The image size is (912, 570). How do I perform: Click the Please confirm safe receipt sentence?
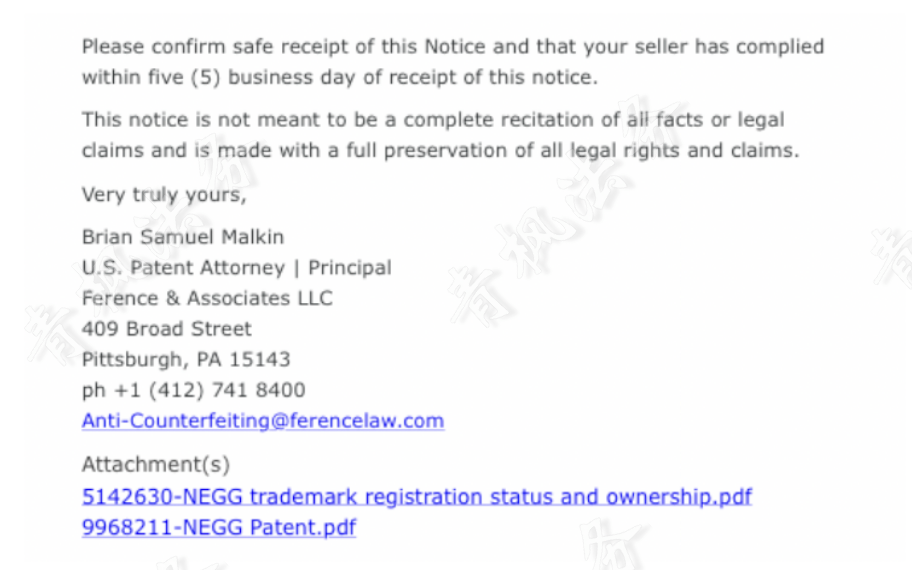tap(300, 47)
